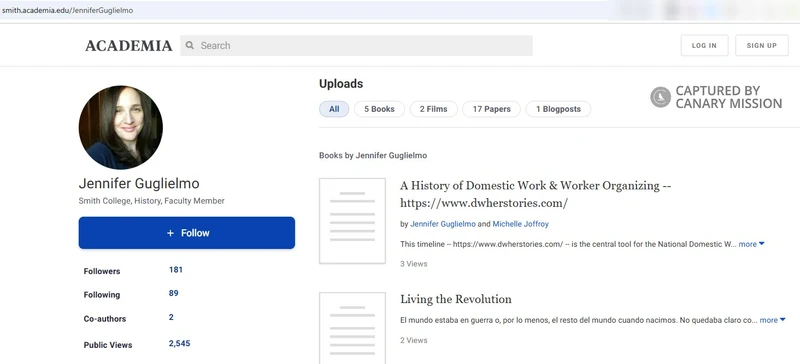800x364 pixels.
Task: Click the LOG IN button
Action: click(704, 45)
